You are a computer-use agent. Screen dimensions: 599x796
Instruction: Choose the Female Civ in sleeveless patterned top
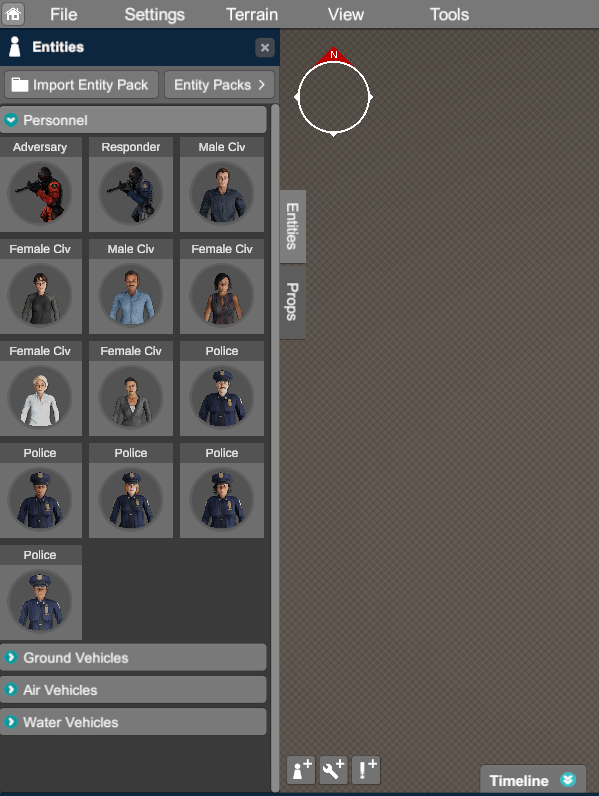click(222, 286)
